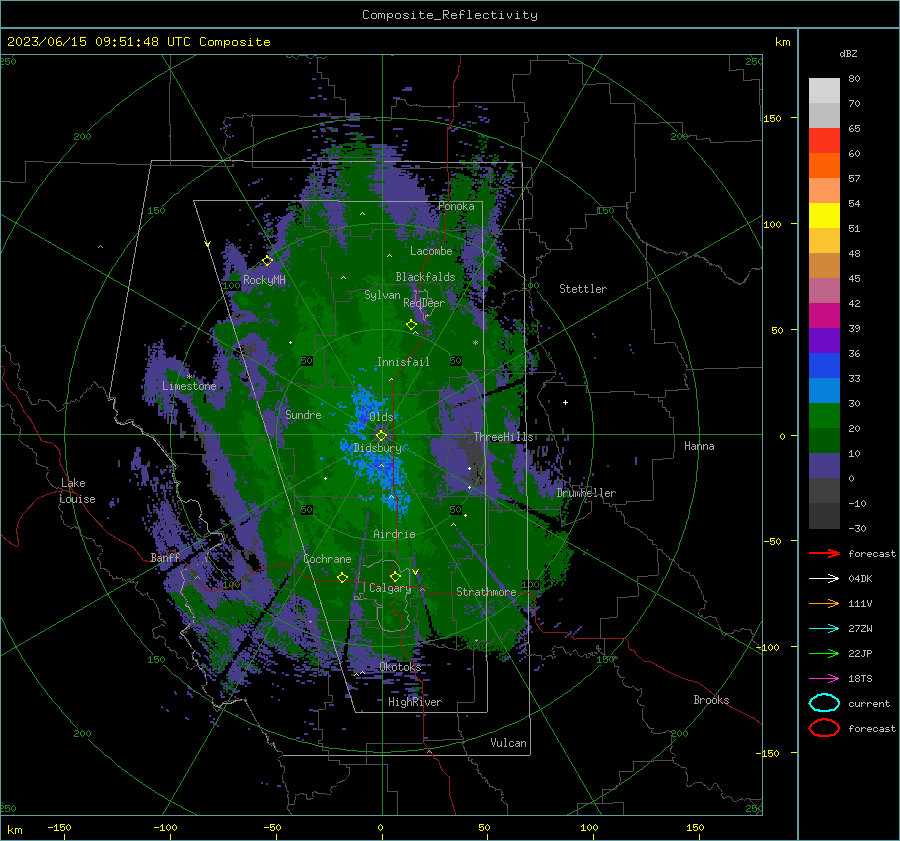Viewport: 900px width, 841px height.
Task: Click the 18TS legend text
Action: (860, 679)
